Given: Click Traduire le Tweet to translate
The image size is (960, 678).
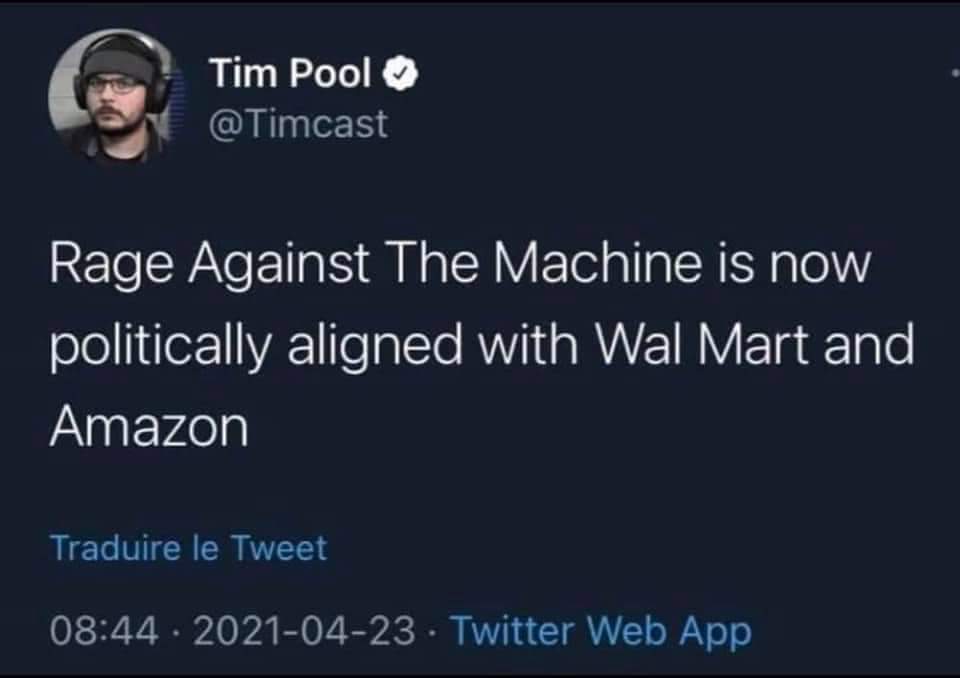Looking at the screenshot, I should pyautogui.click(x=189, y=548).
